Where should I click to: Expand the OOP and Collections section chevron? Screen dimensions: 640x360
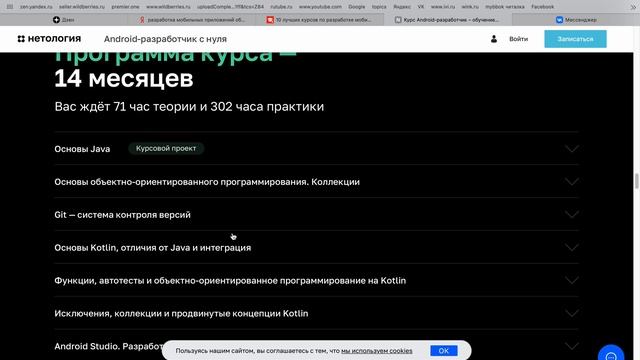click(572, 182)
